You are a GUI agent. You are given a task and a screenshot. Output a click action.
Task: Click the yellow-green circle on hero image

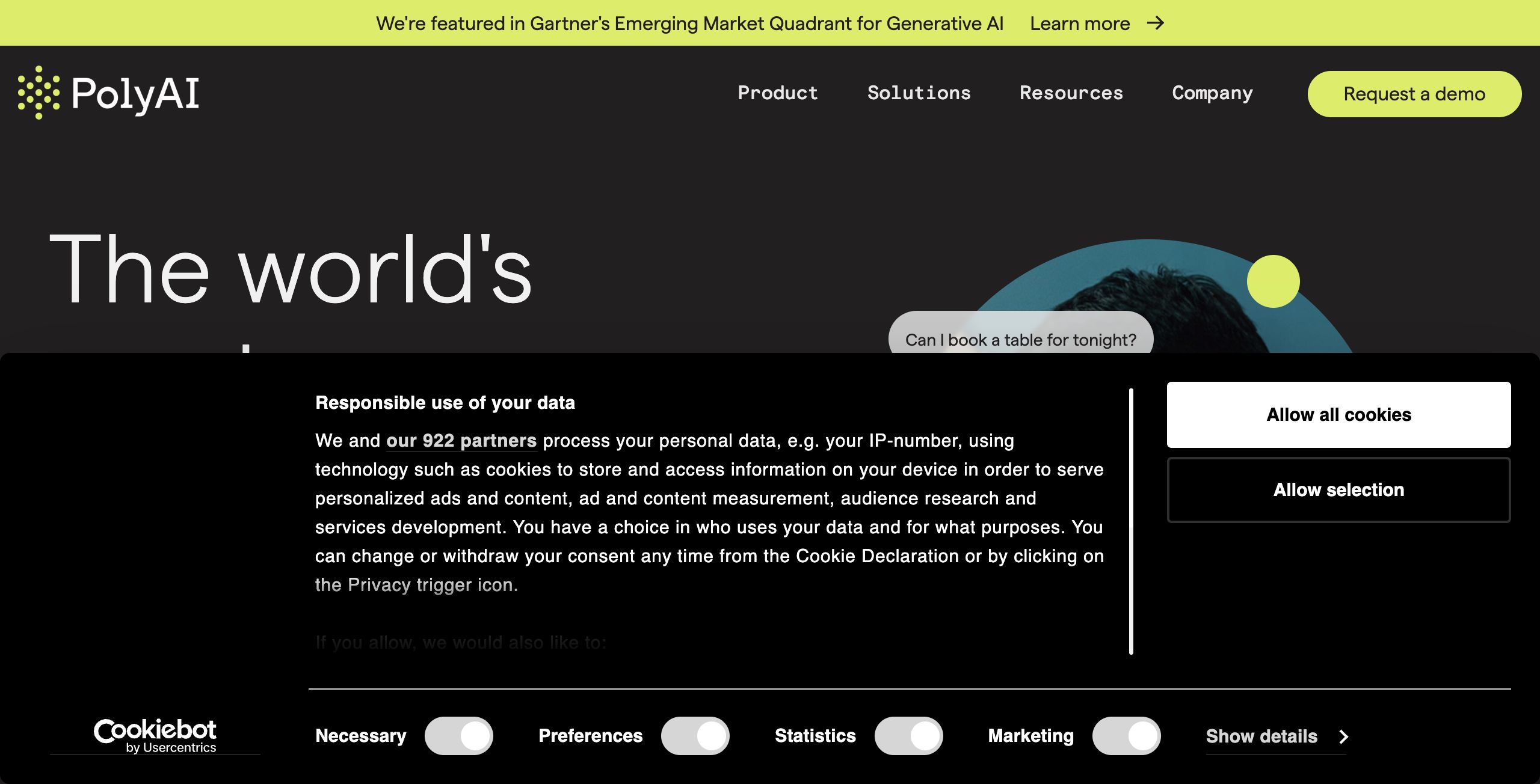click(x=1273, y=281)
